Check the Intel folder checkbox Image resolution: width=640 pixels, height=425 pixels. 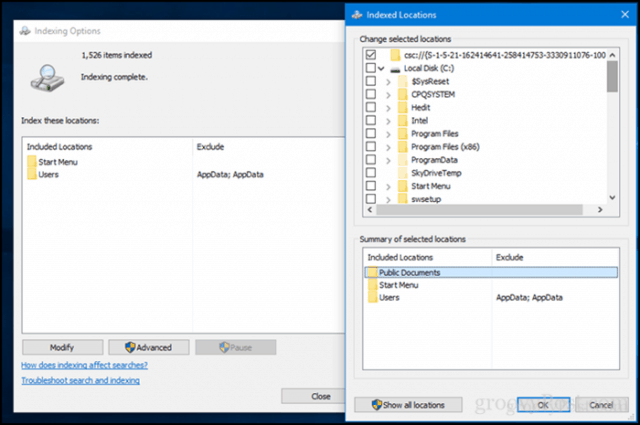point(371,120)
